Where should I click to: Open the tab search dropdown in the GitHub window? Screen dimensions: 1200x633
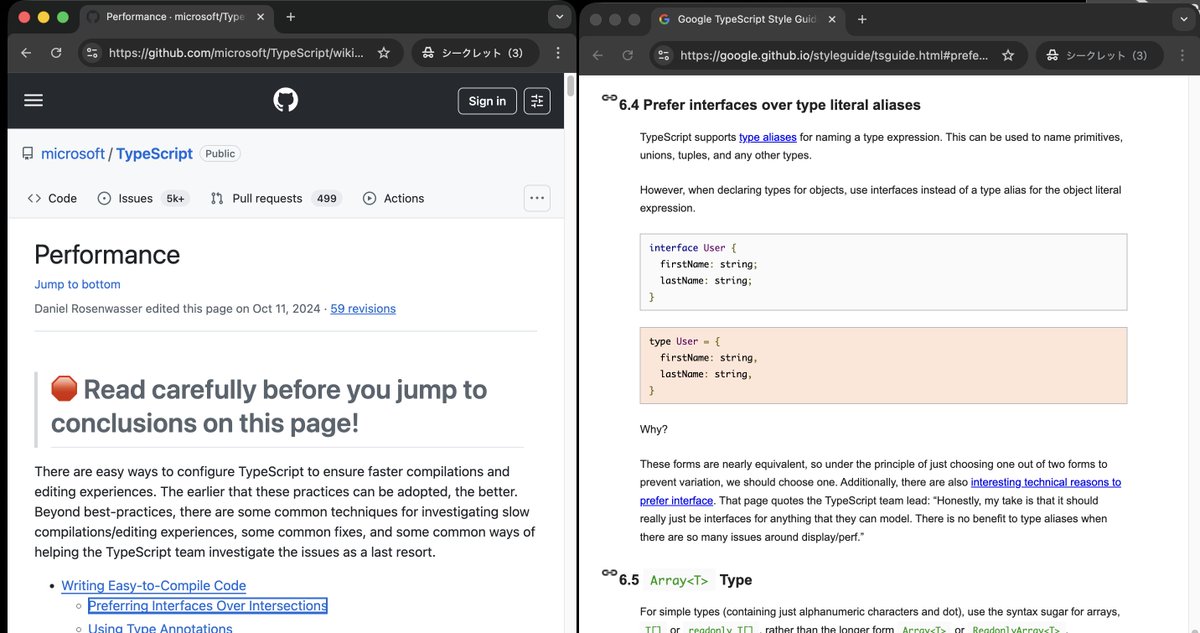558,17
